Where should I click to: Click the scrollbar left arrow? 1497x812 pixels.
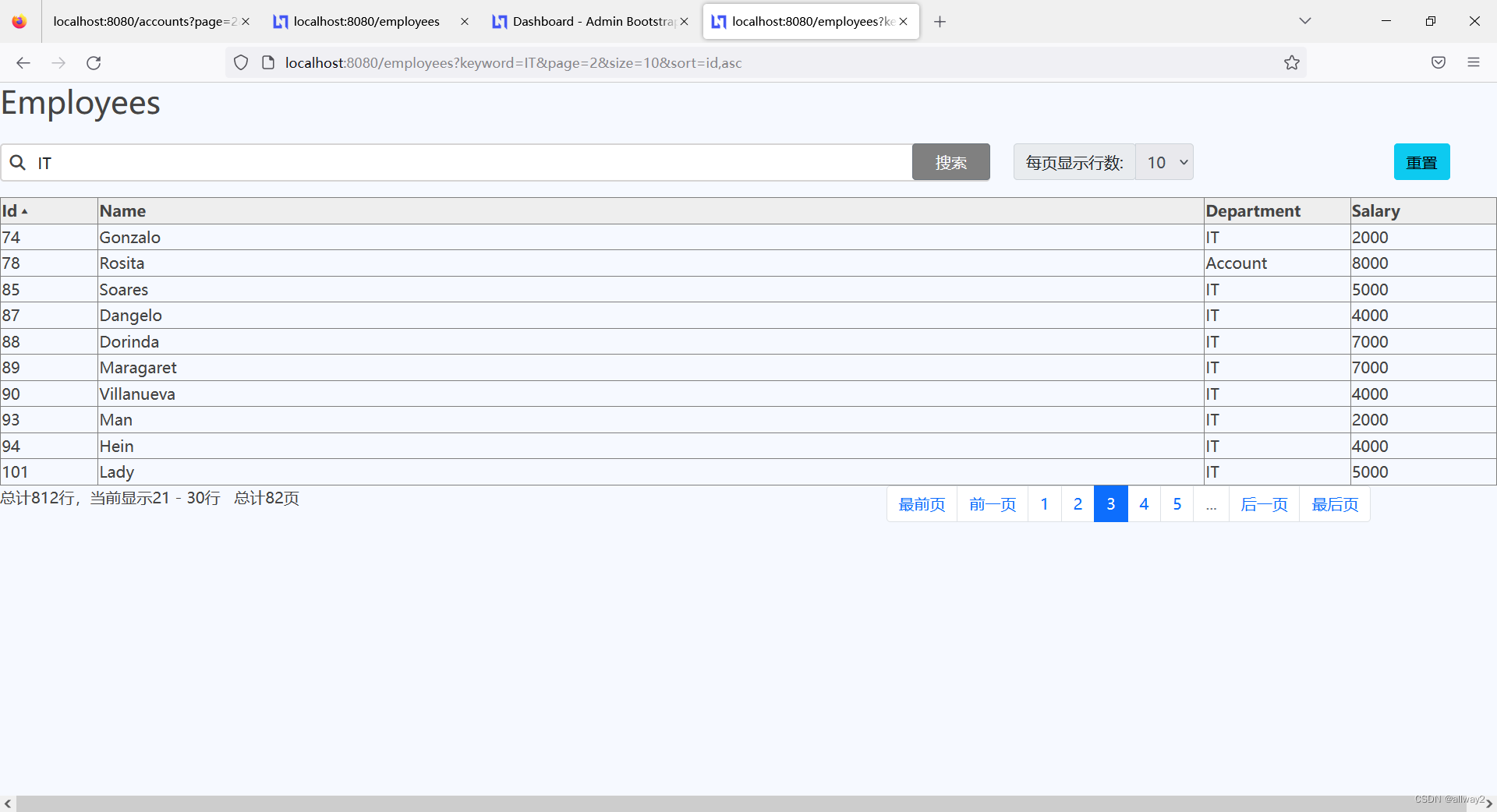click(x=8, y=803)
